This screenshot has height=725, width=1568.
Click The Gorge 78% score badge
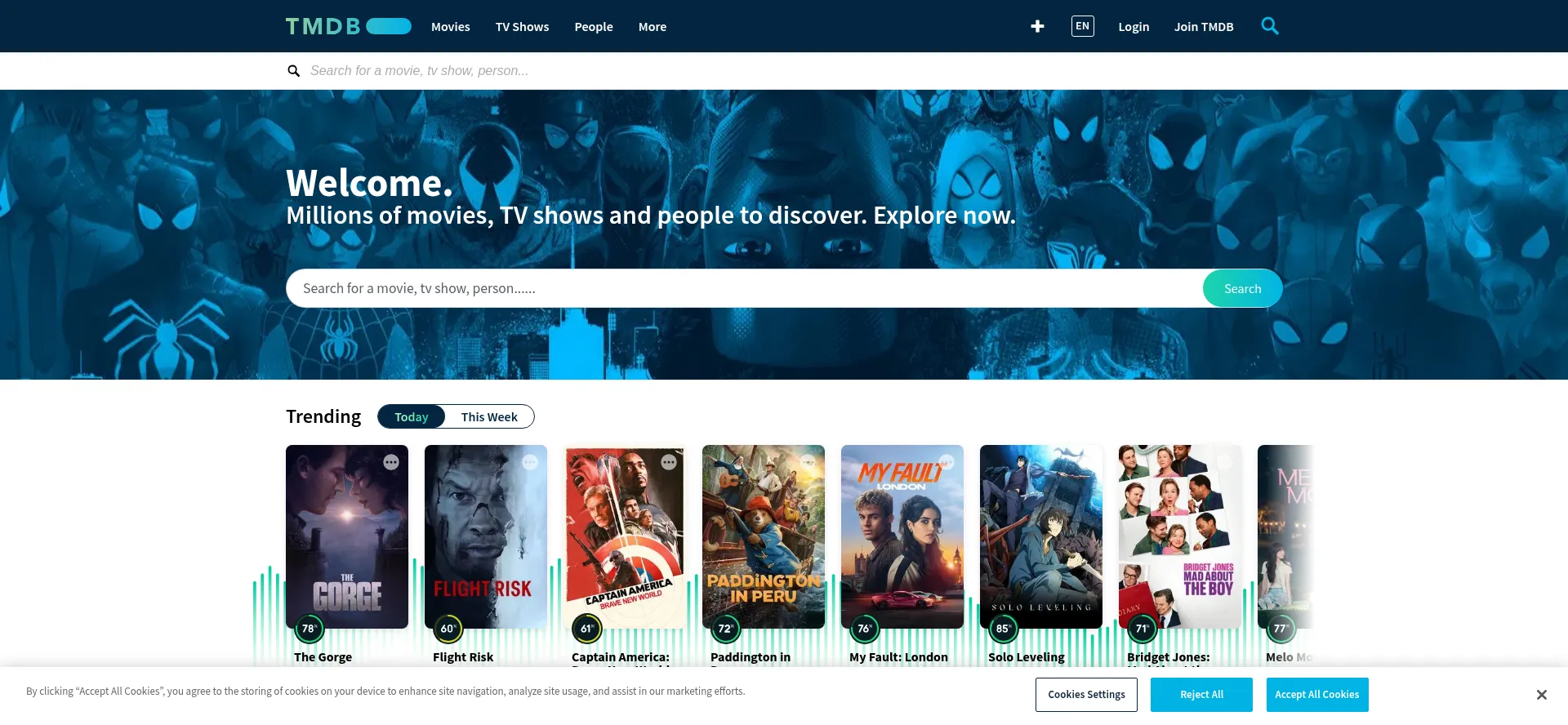(310, 629)
